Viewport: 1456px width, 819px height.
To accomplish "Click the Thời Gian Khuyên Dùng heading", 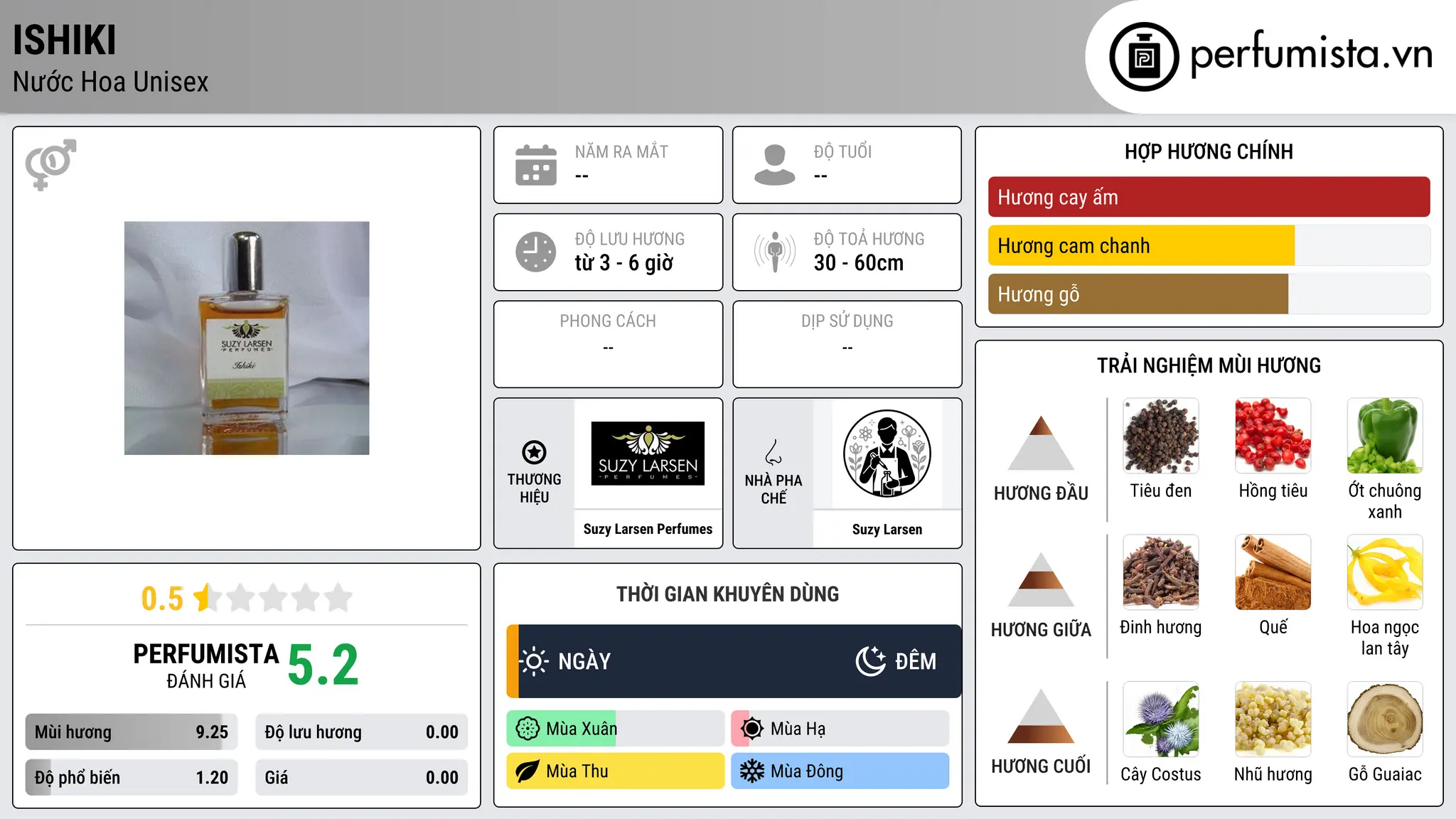I will click(727, 594).
